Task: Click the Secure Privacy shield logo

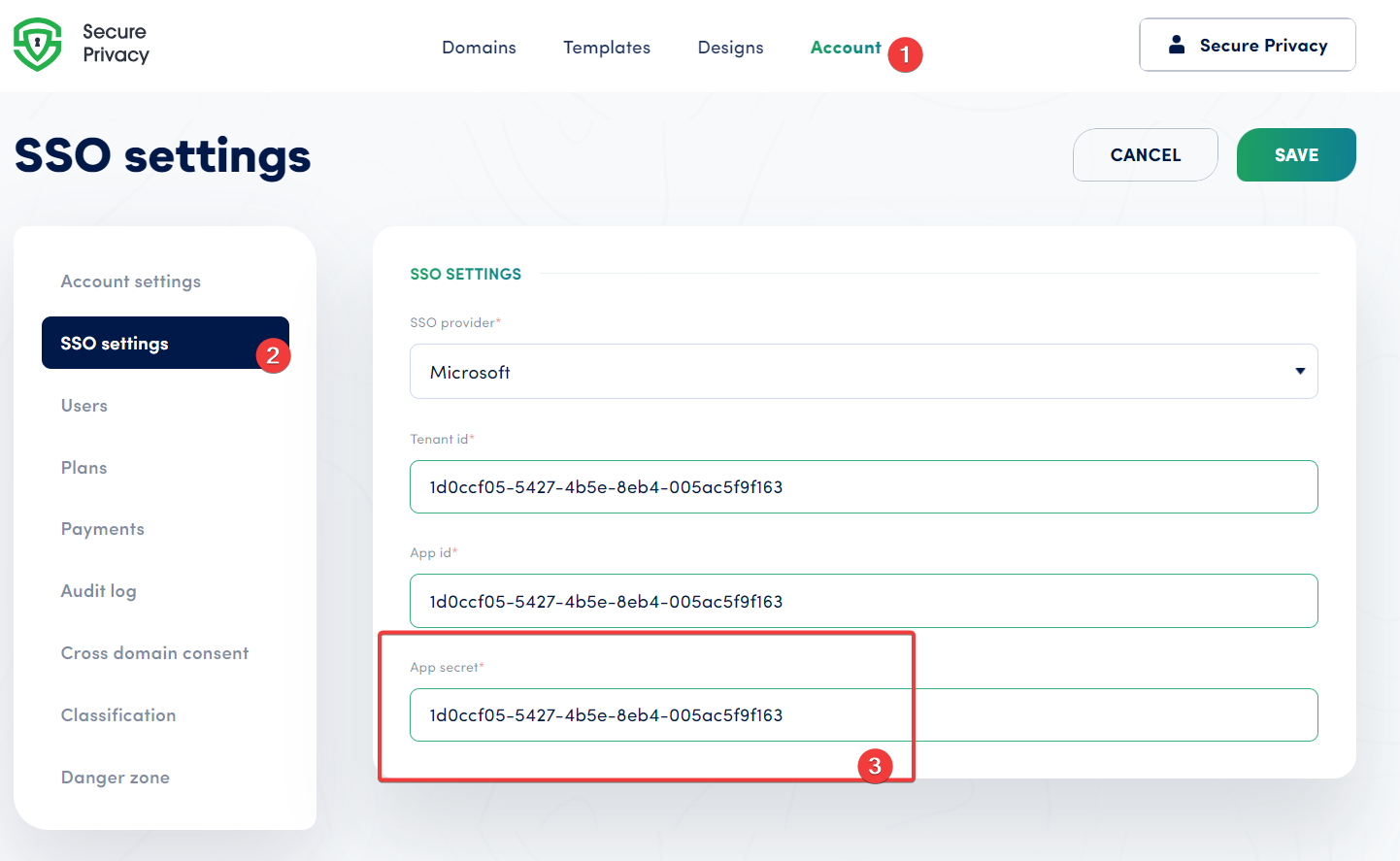Action: 38,44
